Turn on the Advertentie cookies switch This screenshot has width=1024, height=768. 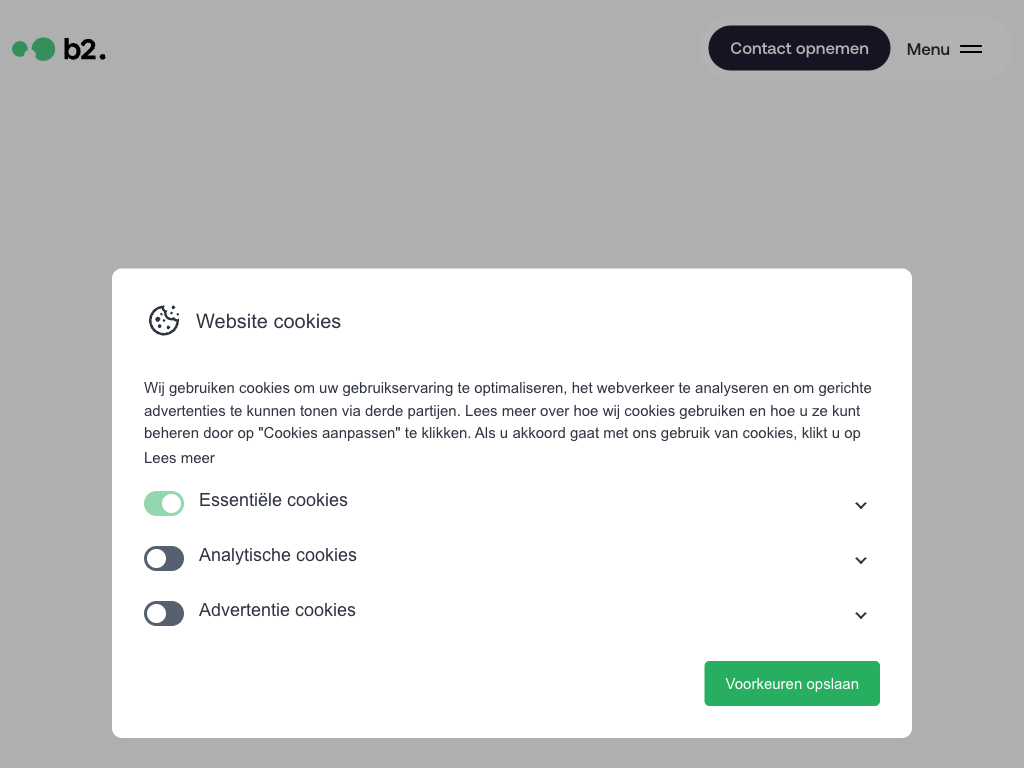point(164,613)
